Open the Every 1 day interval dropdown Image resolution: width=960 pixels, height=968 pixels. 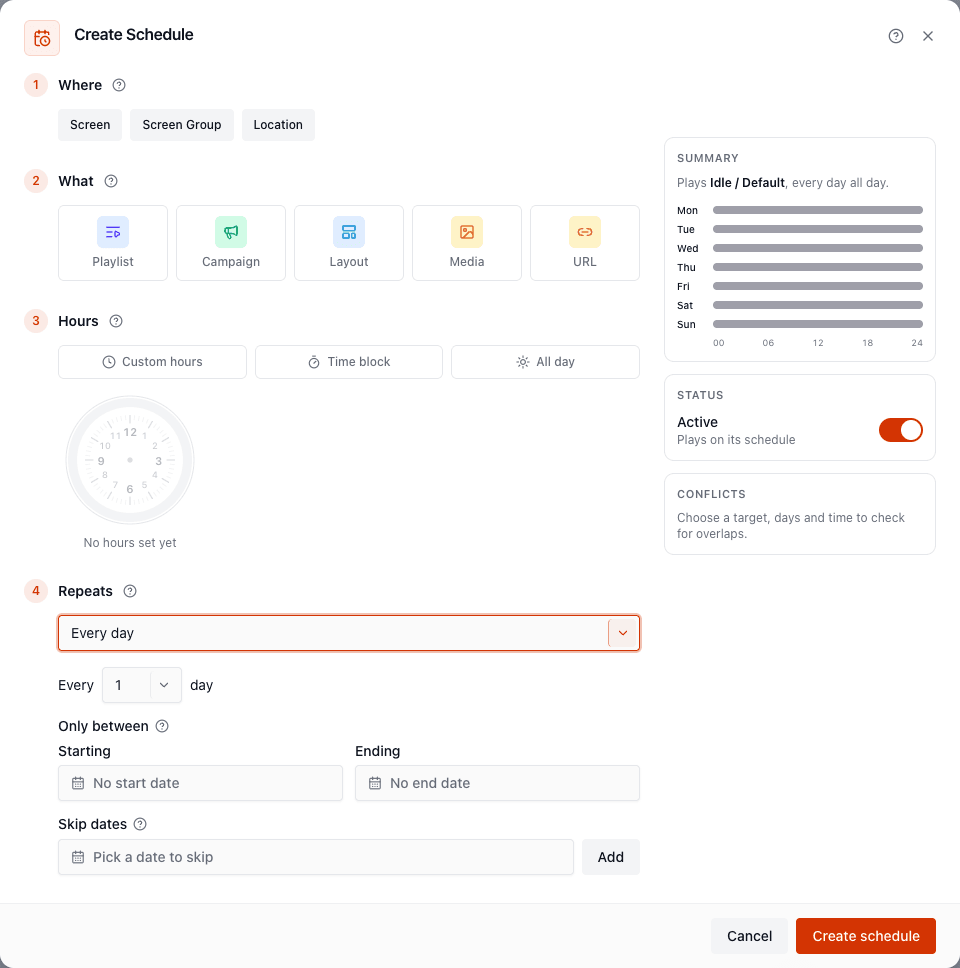click(x=142, y=685)
